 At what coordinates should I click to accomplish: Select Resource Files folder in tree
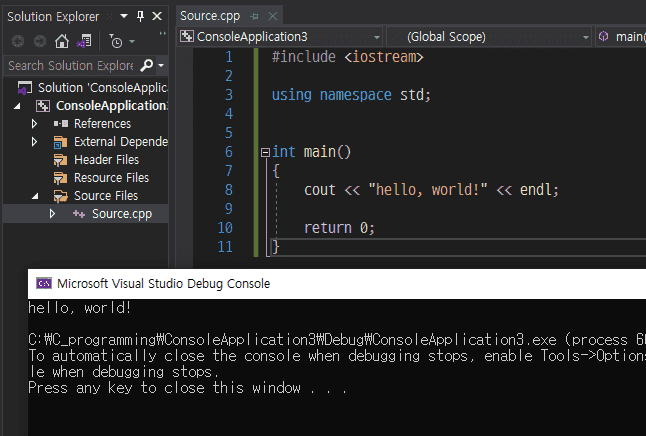coord(111,177)
